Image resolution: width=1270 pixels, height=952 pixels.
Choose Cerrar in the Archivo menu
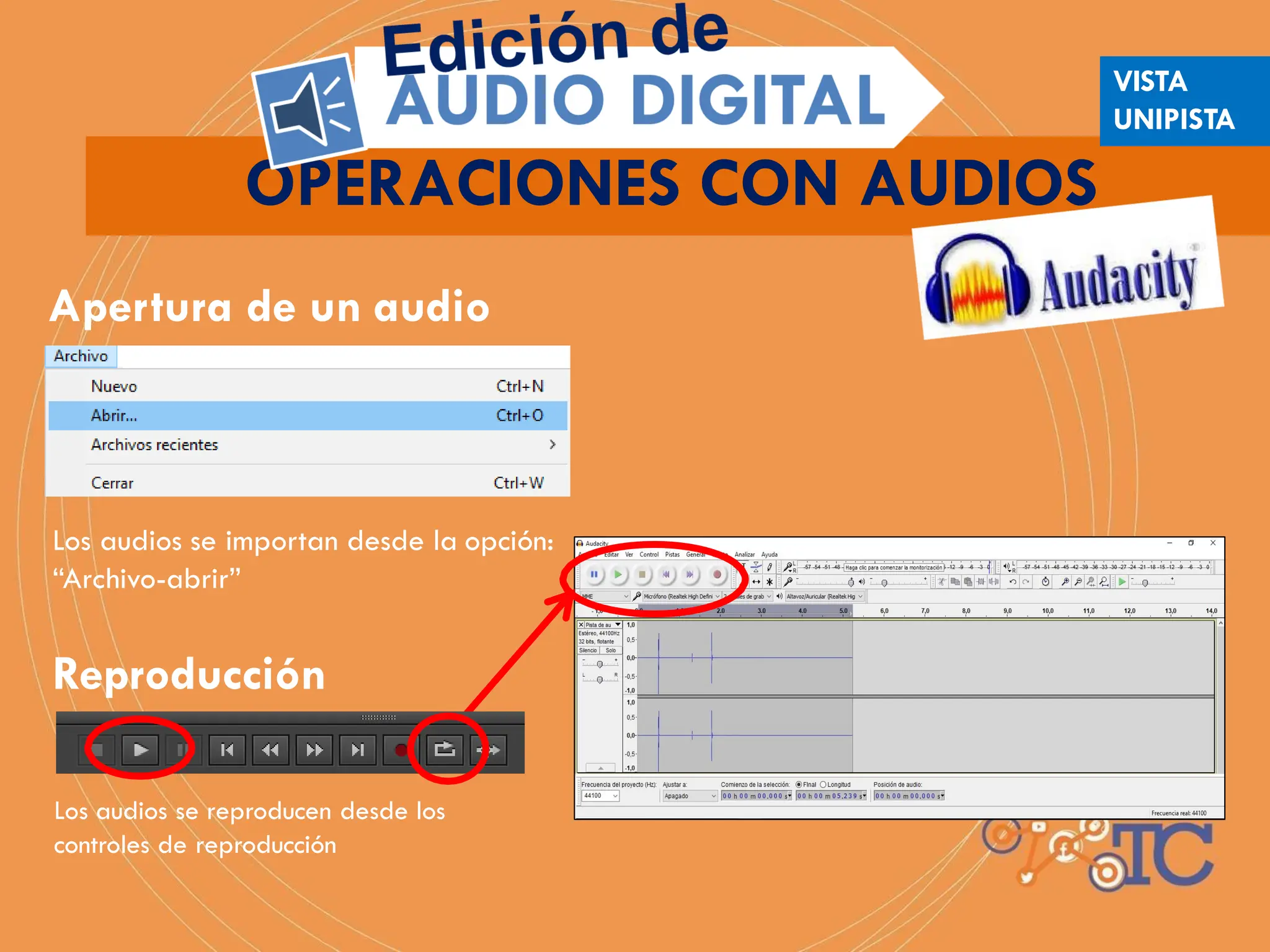(x=308, y=483)
